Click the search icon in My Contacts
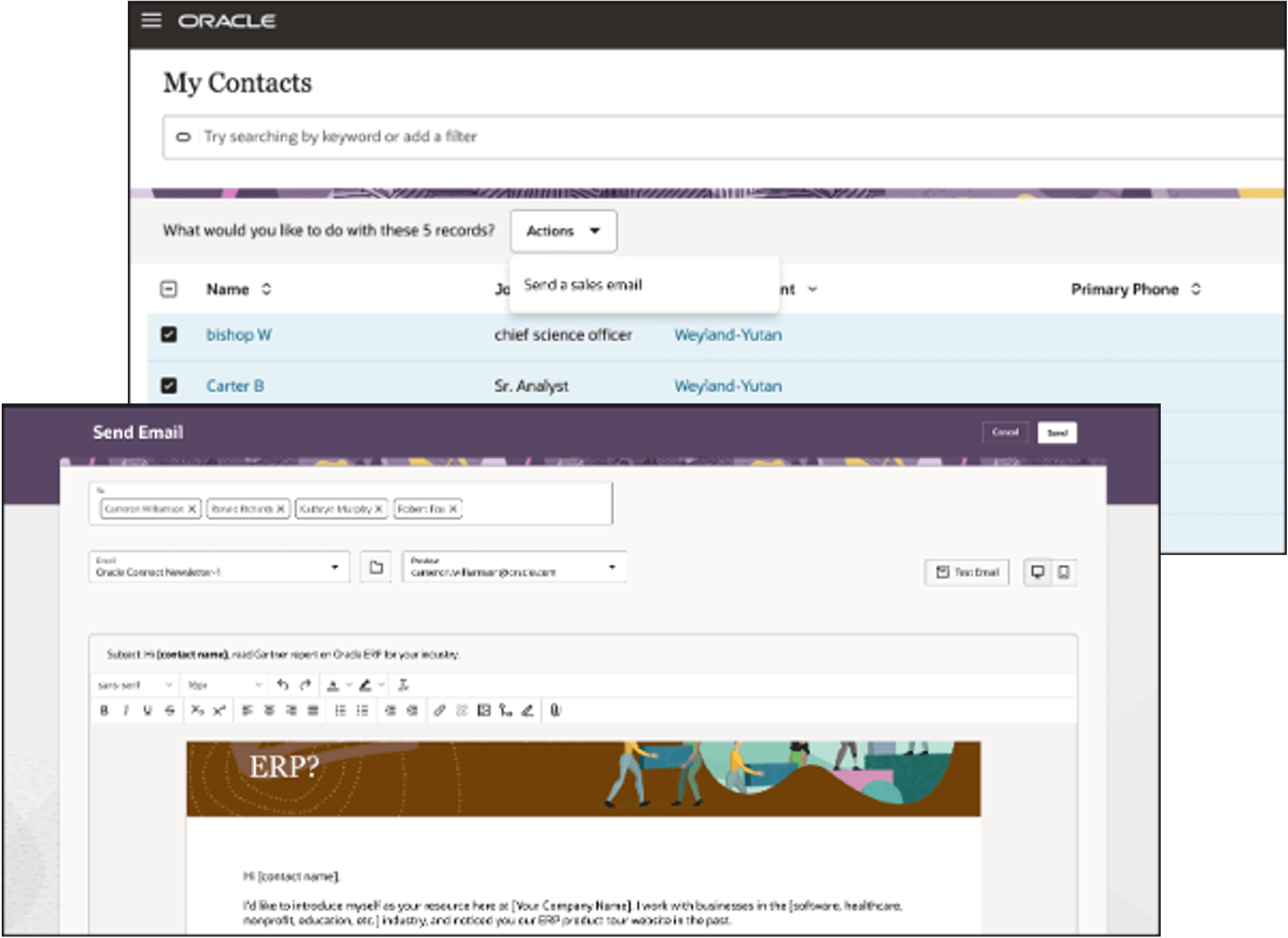The image size is (1288, 938). (x=183, y=137)
